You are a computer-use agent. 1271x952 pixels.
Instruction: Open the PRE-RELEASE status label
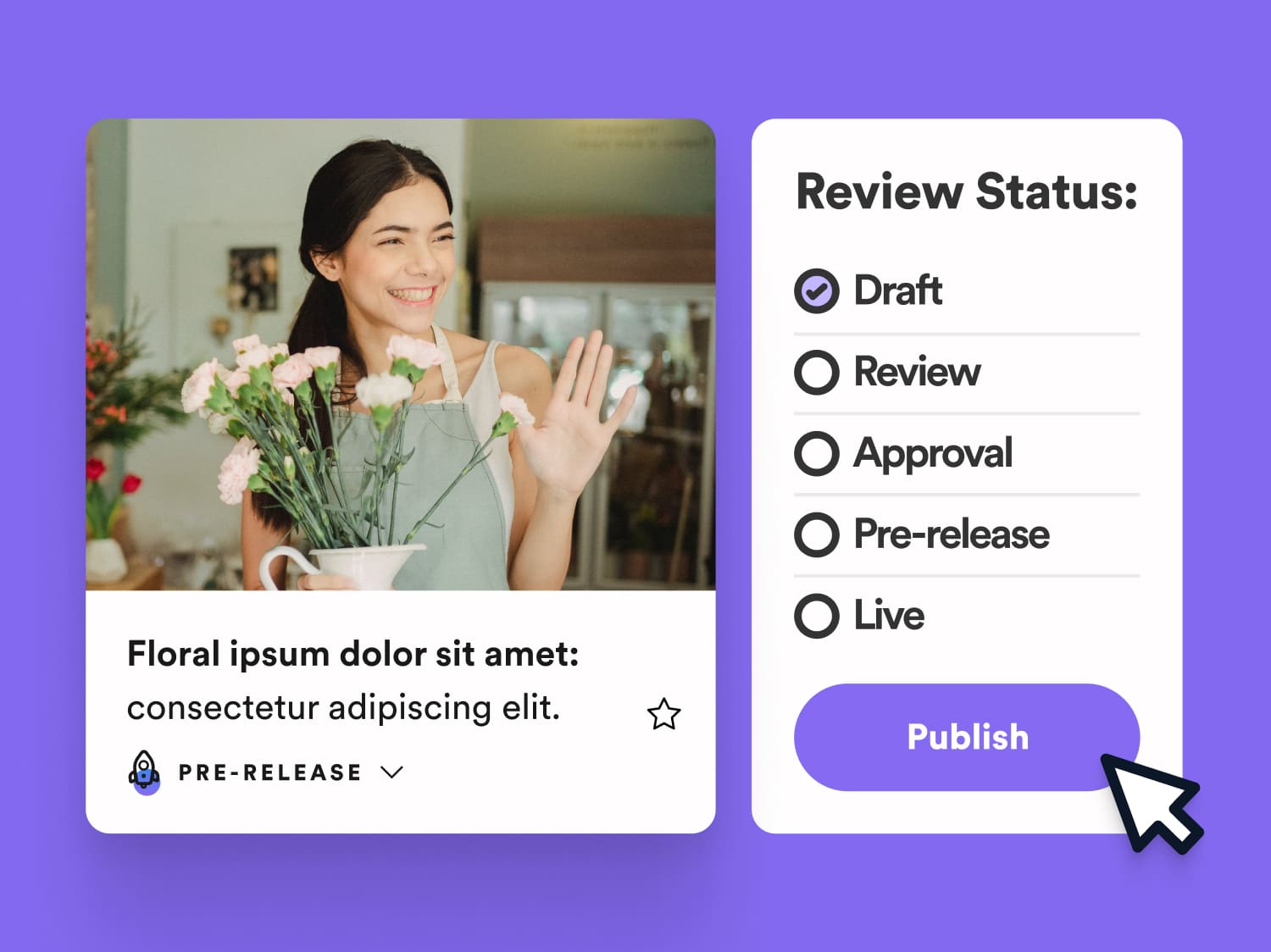click(269, 772)
